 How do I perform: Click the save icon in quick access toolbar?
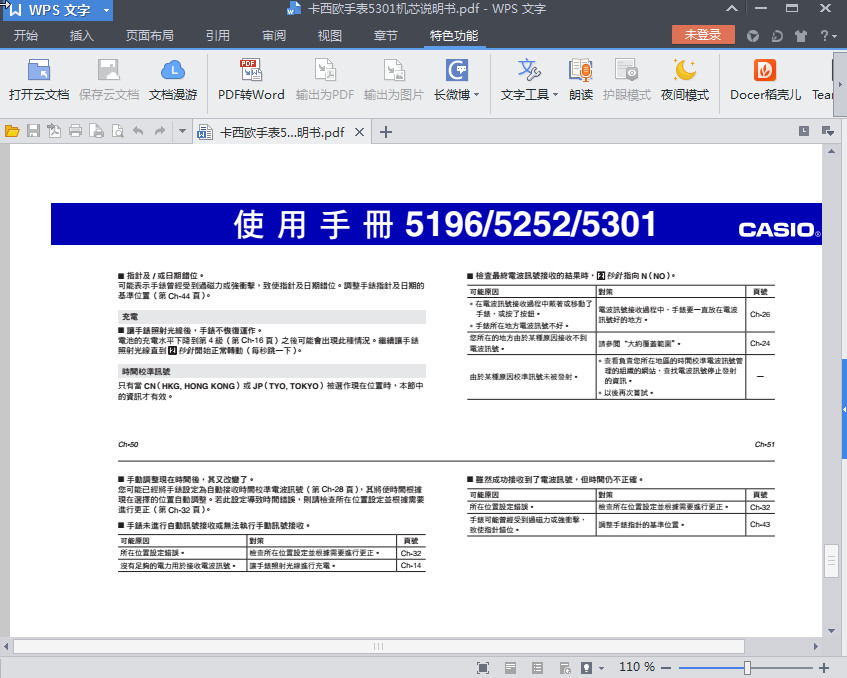33,131
